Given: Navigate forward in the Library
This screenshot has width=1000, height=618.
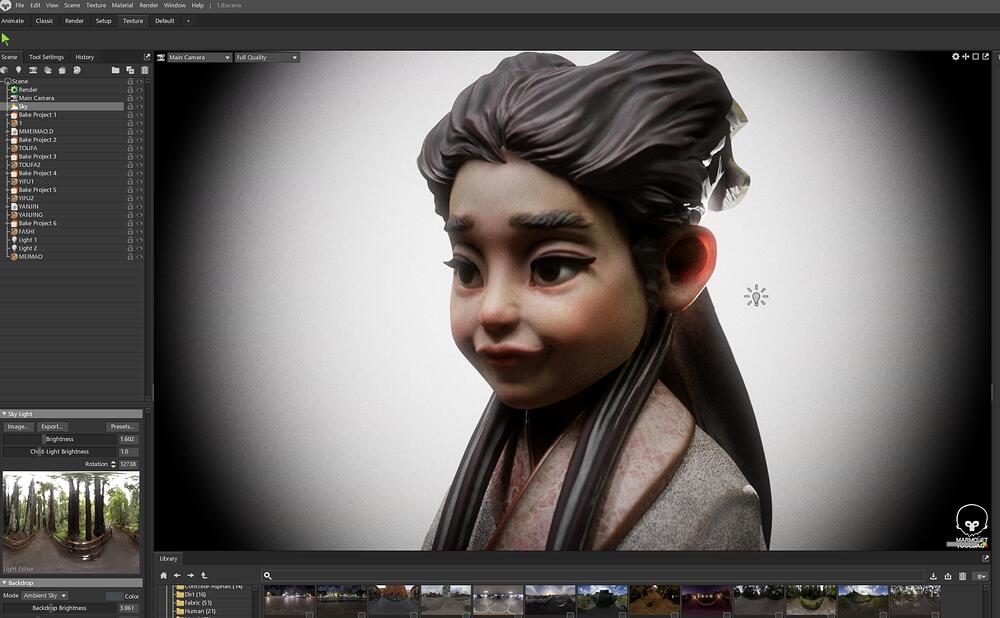Looking at the screenshot, I should 191,575.
